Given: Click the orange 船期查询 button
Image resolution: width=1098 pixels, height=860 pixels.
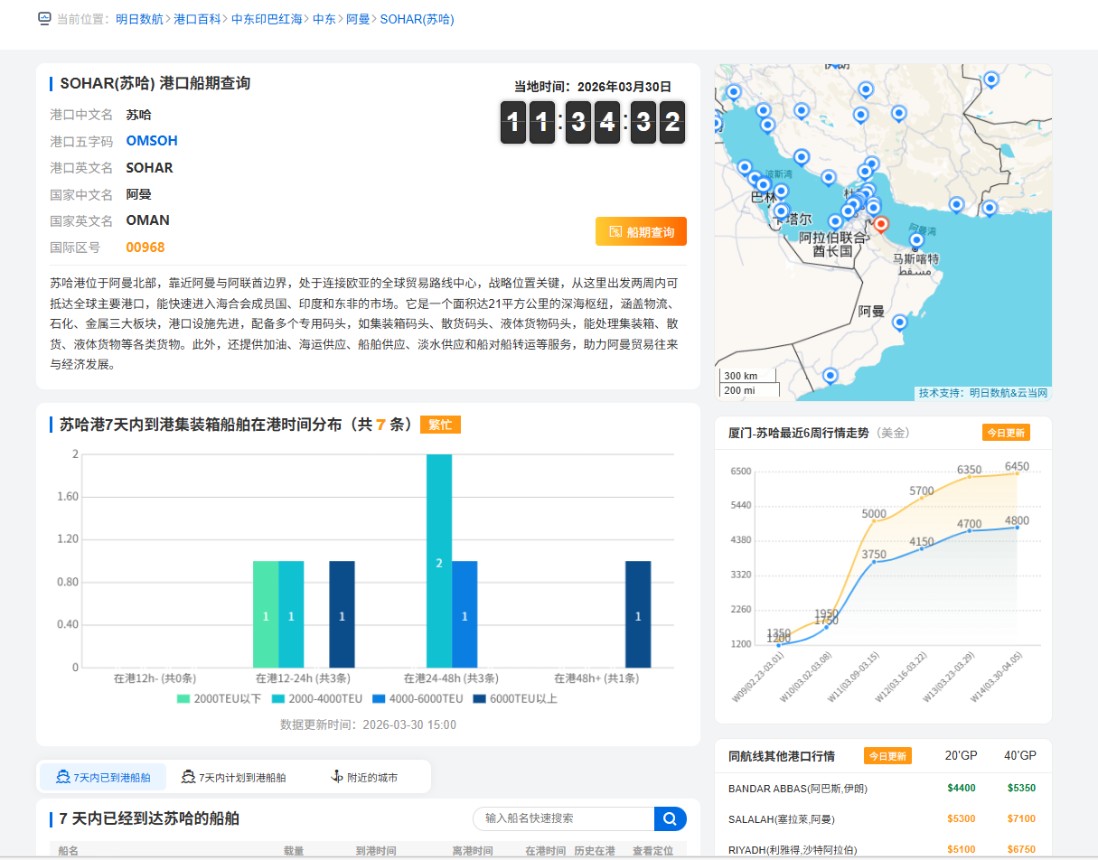Looking at the screenshot, I should 641,231.
